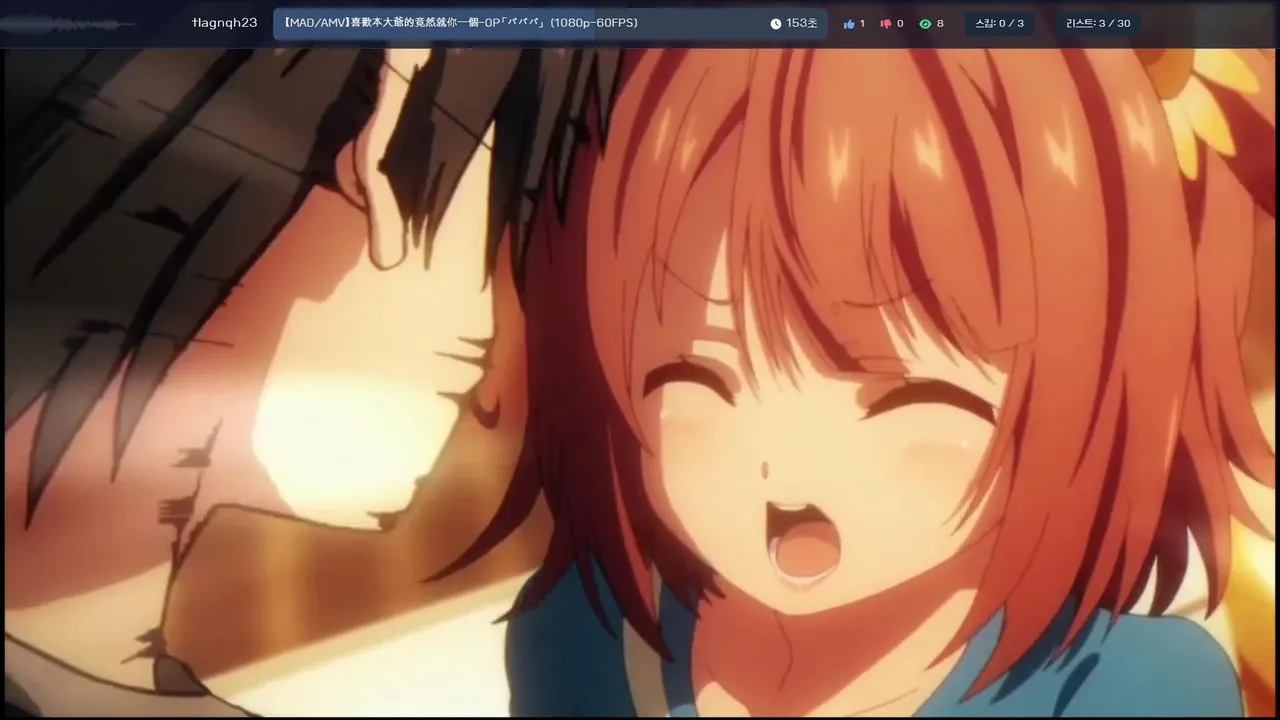The width and height of the screenshot is (1280, 720).
Task: Click the username tlagnqh23
Action: [x=225, y=23]
